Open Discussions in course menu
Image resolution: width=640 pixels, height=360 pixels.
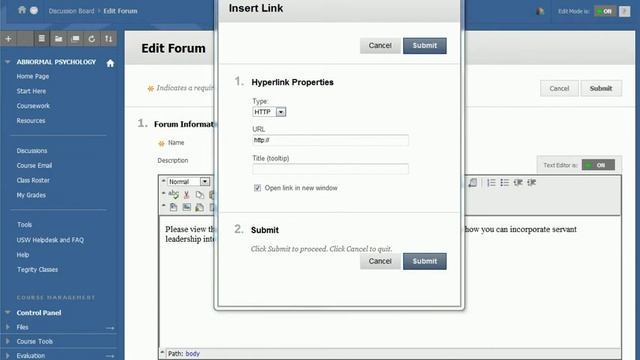[x=32, y=151]
